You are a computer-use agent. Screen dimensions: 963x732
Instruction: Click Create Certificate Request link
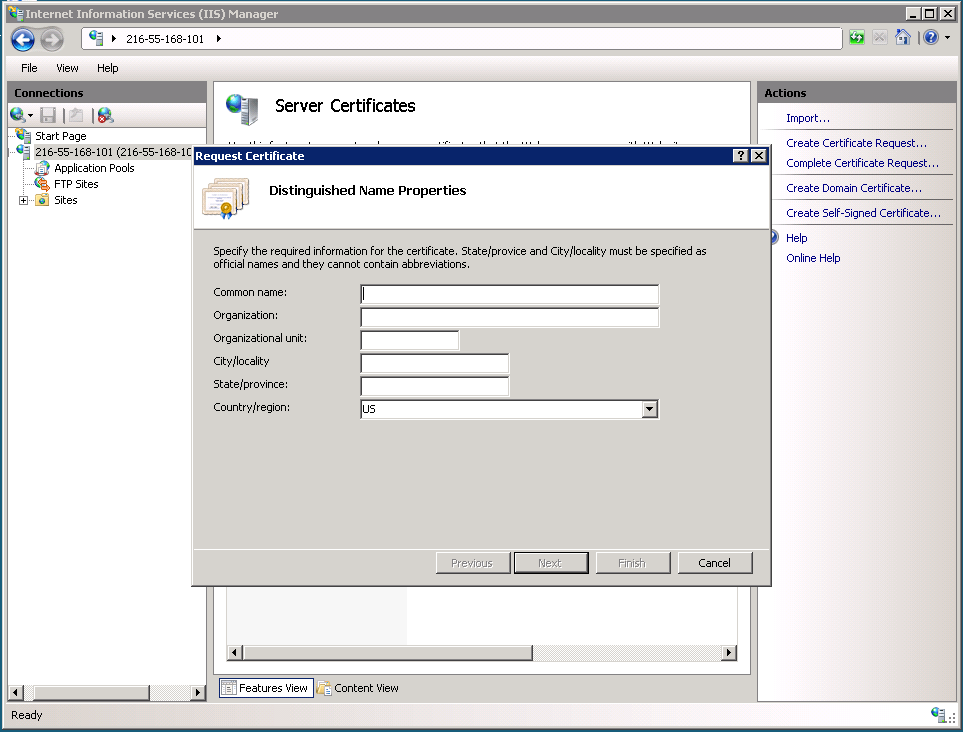point(856,142)
